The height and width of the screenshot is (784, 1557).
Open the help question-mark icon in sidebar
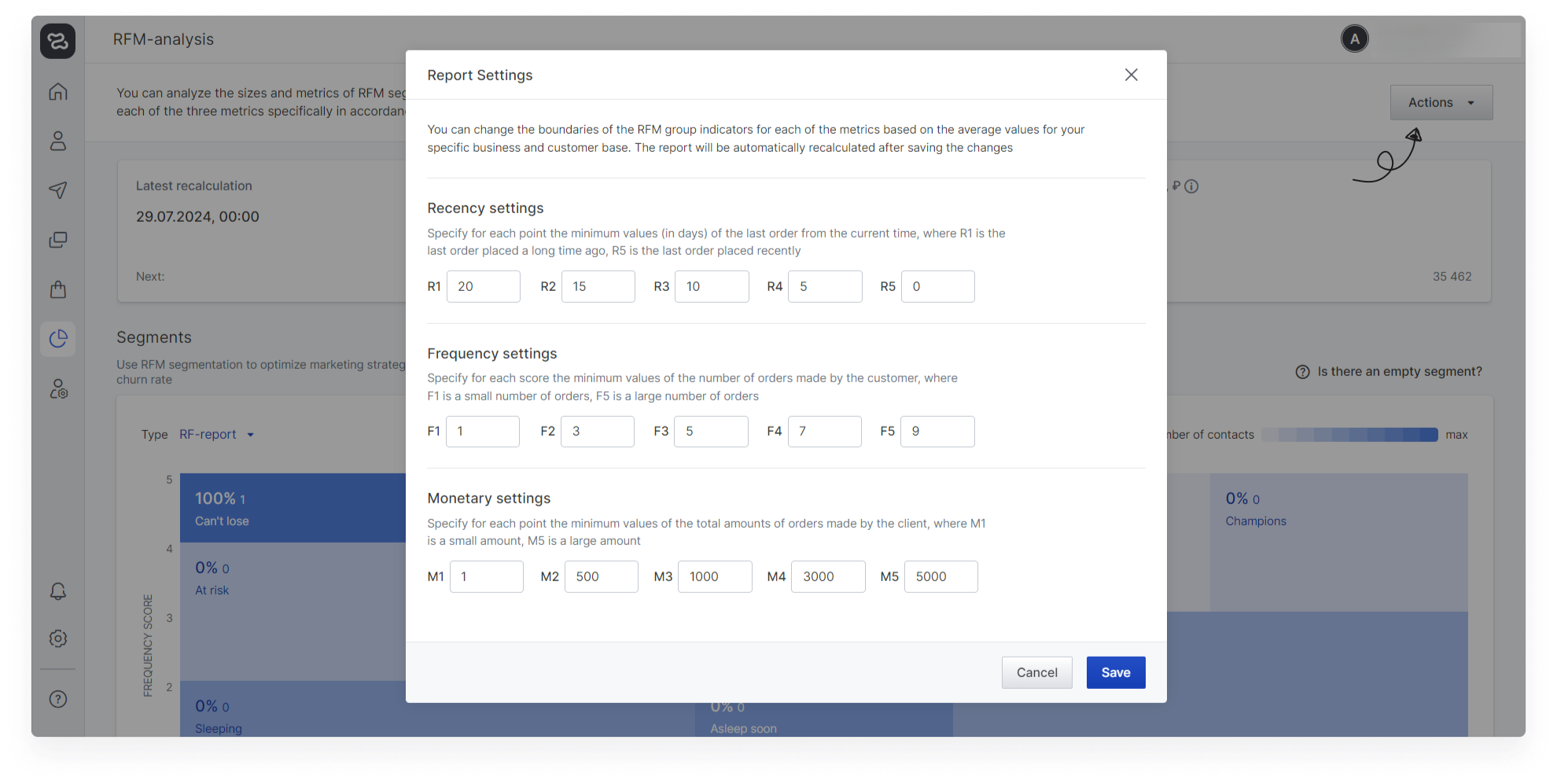57,699
